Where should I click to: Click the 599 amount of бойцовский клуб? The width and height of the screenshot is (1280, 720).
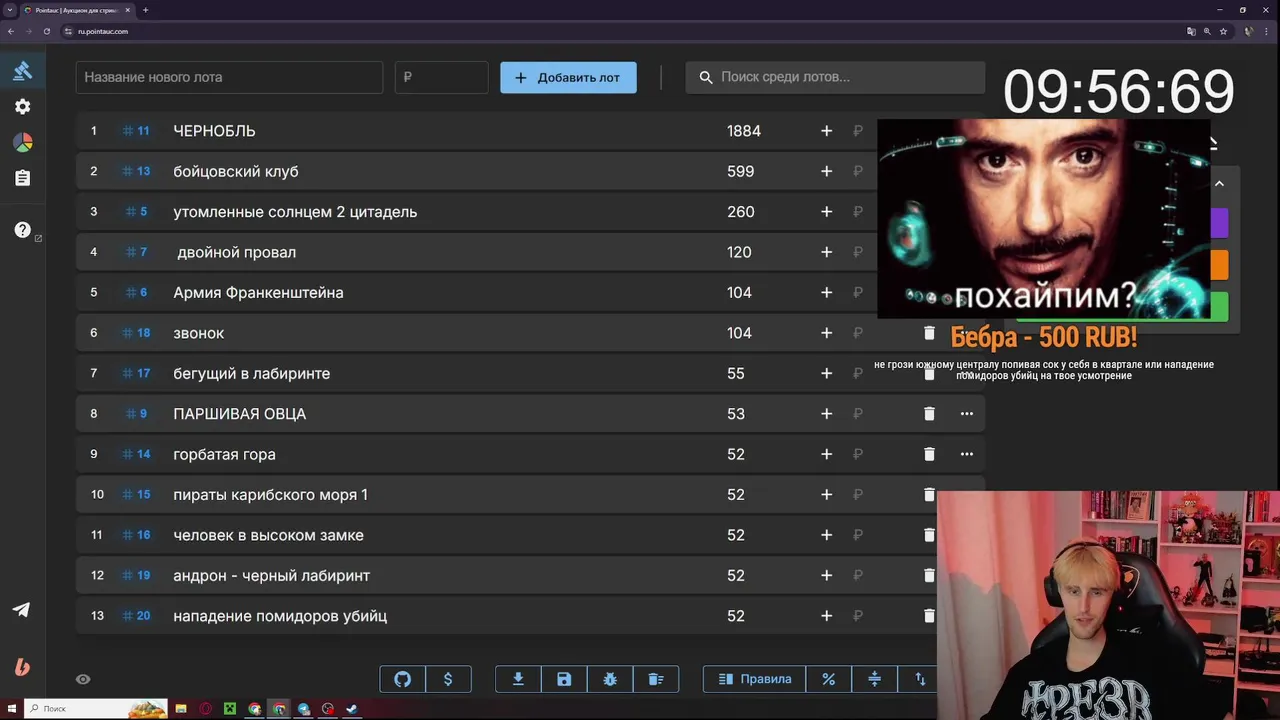pyautogui.click(x=740, y=171)
